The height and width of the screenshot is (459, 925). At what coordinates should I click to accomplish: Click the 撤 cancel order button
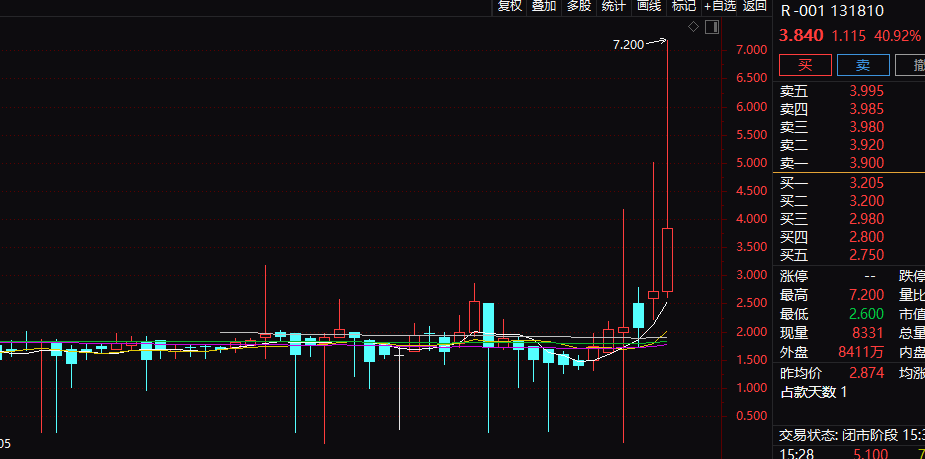point(915,66)
